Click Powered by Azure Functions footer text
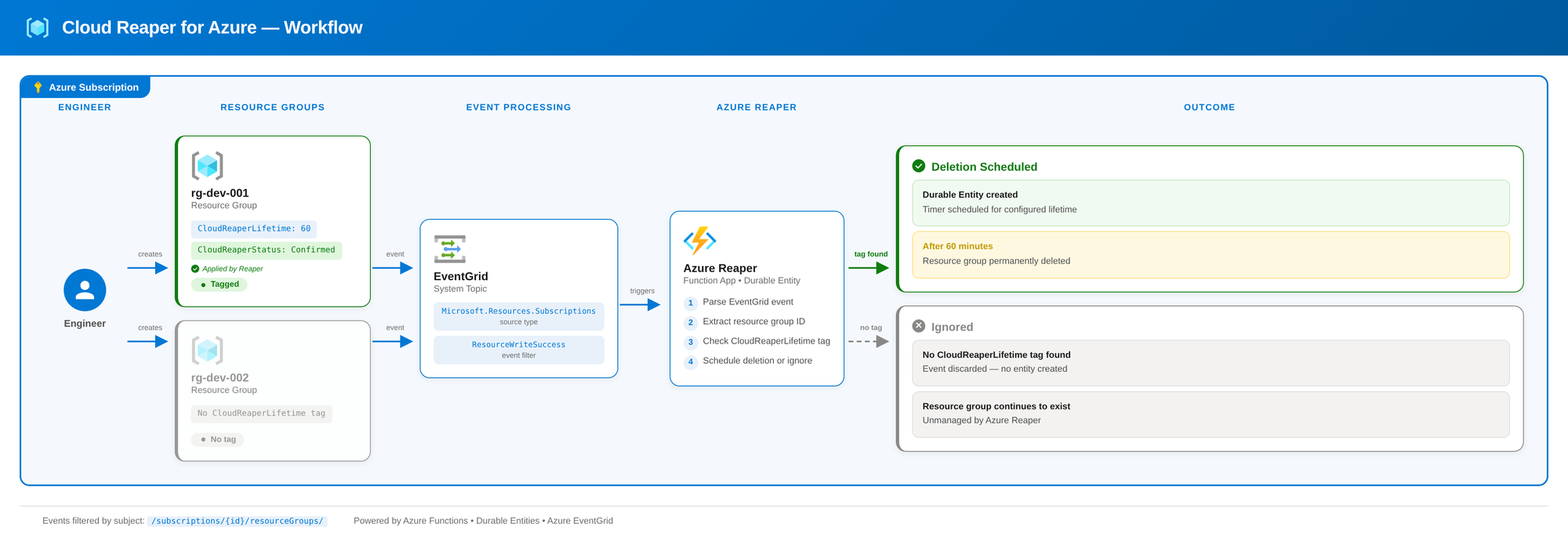 point(483,521)
